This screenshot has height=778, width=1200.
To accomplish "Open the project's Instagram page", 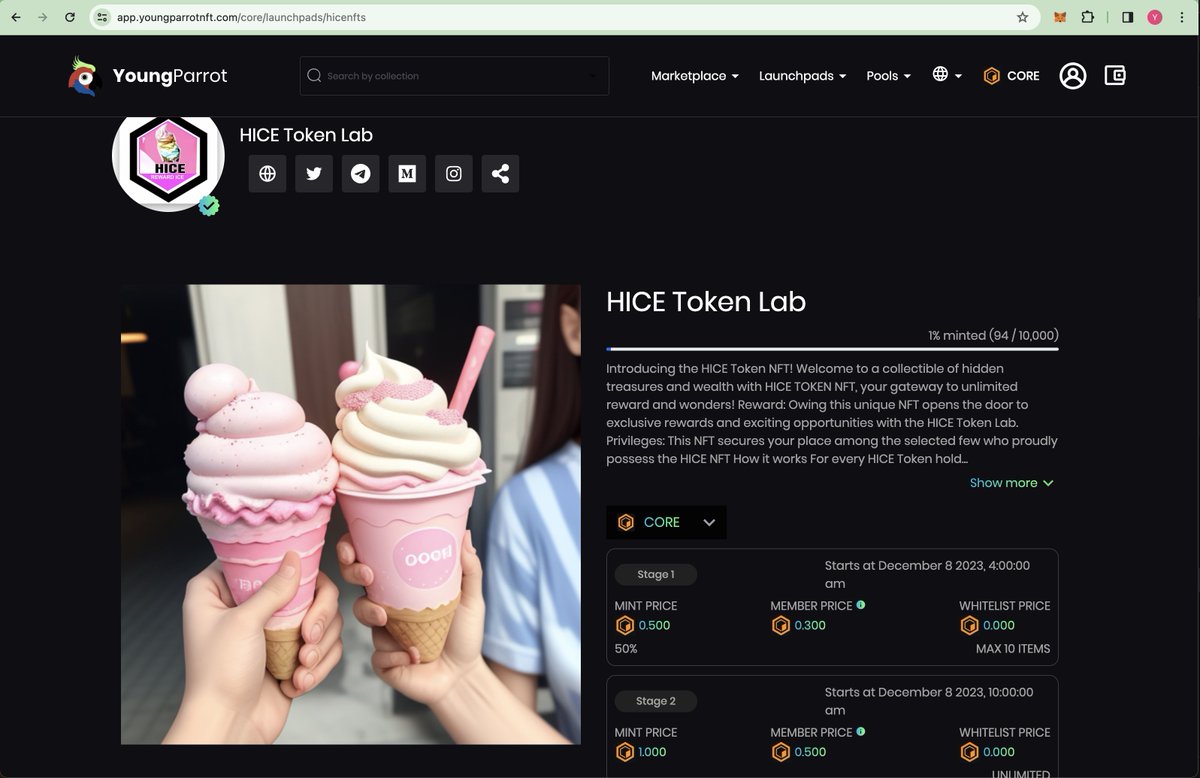I will point(453,173).
